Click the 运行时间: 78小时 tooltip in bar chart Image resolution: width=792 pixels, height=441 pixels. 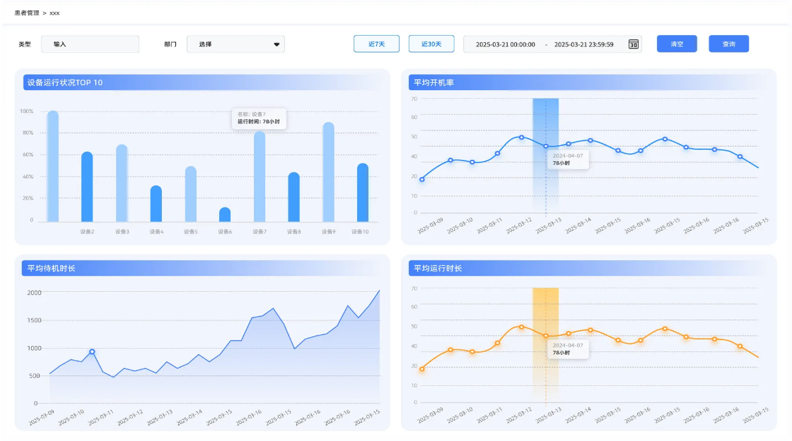259,118
